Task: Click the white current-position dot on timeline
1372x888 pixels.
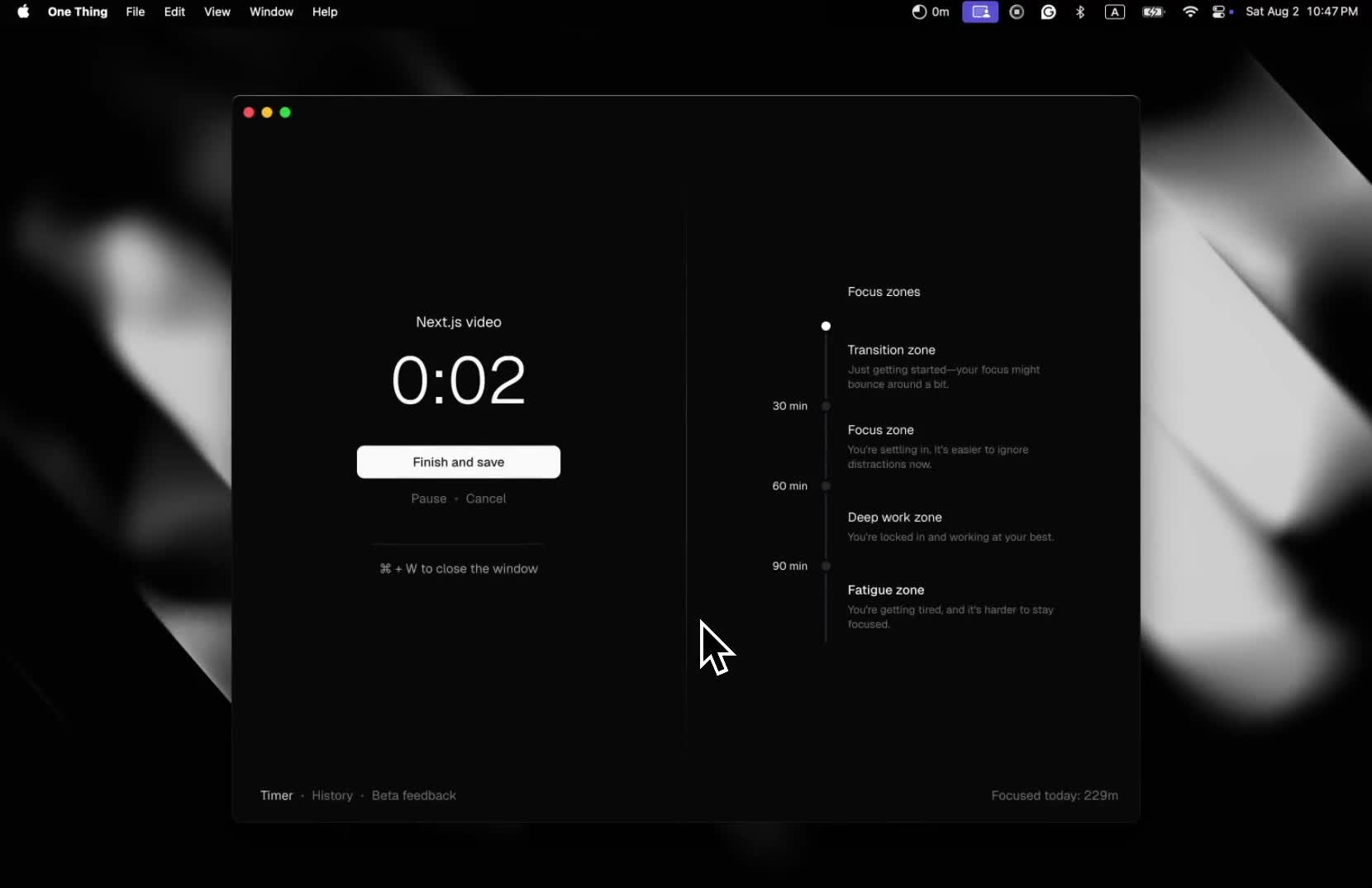Action: click(826, 326)
